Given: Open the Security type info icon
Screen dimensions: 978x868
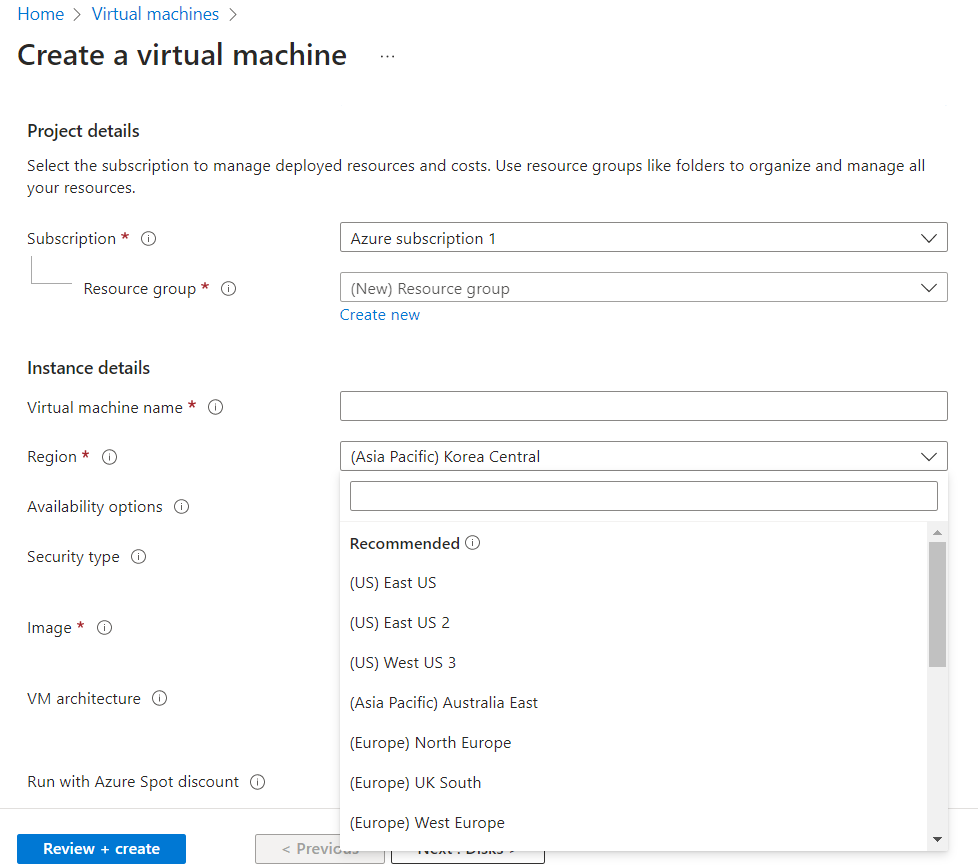Looking at the screenshot, I should (x=138, y=556).
